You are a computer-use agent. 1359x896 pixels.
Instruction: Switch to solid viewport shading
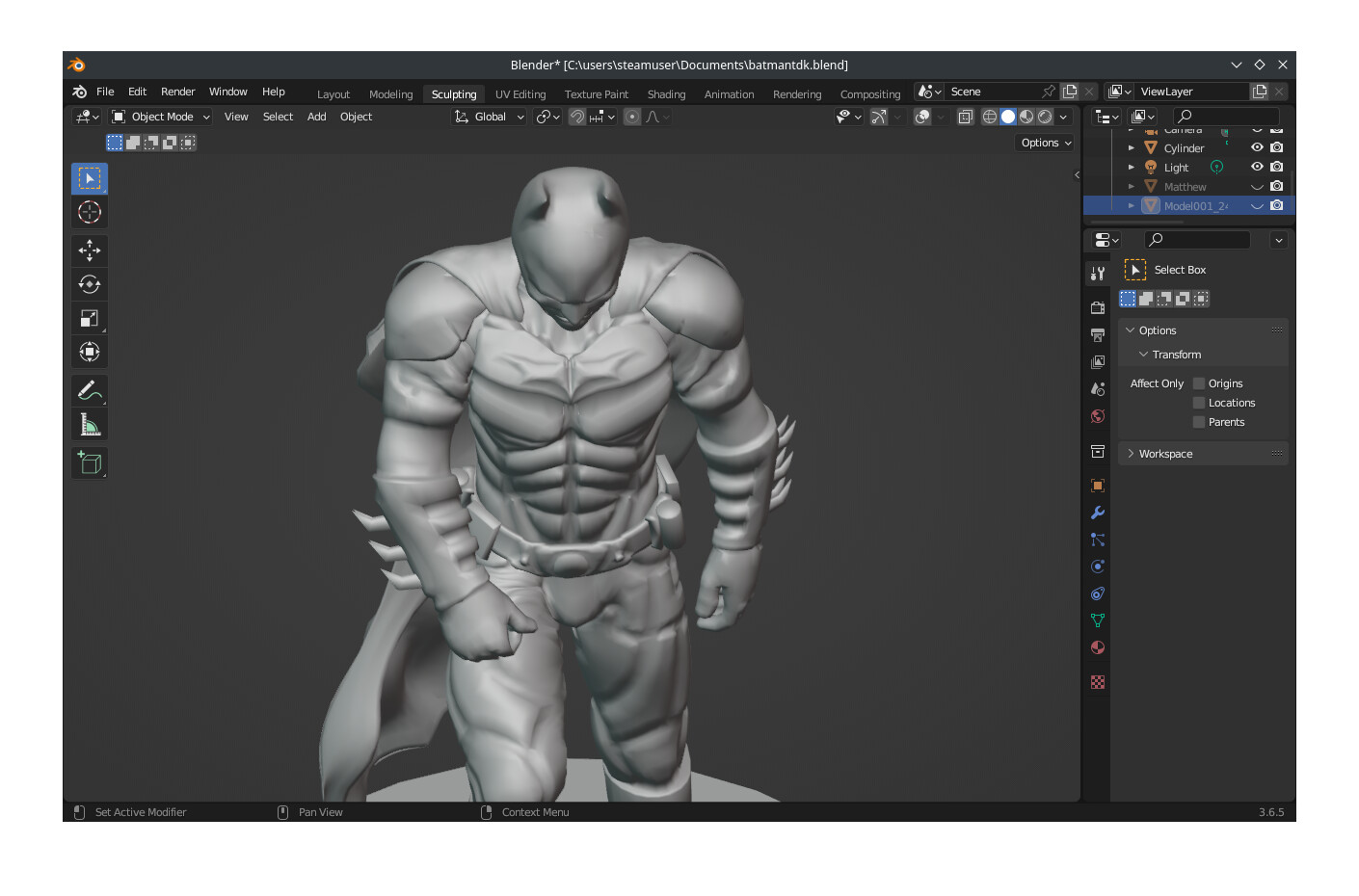pos(1008,117)
